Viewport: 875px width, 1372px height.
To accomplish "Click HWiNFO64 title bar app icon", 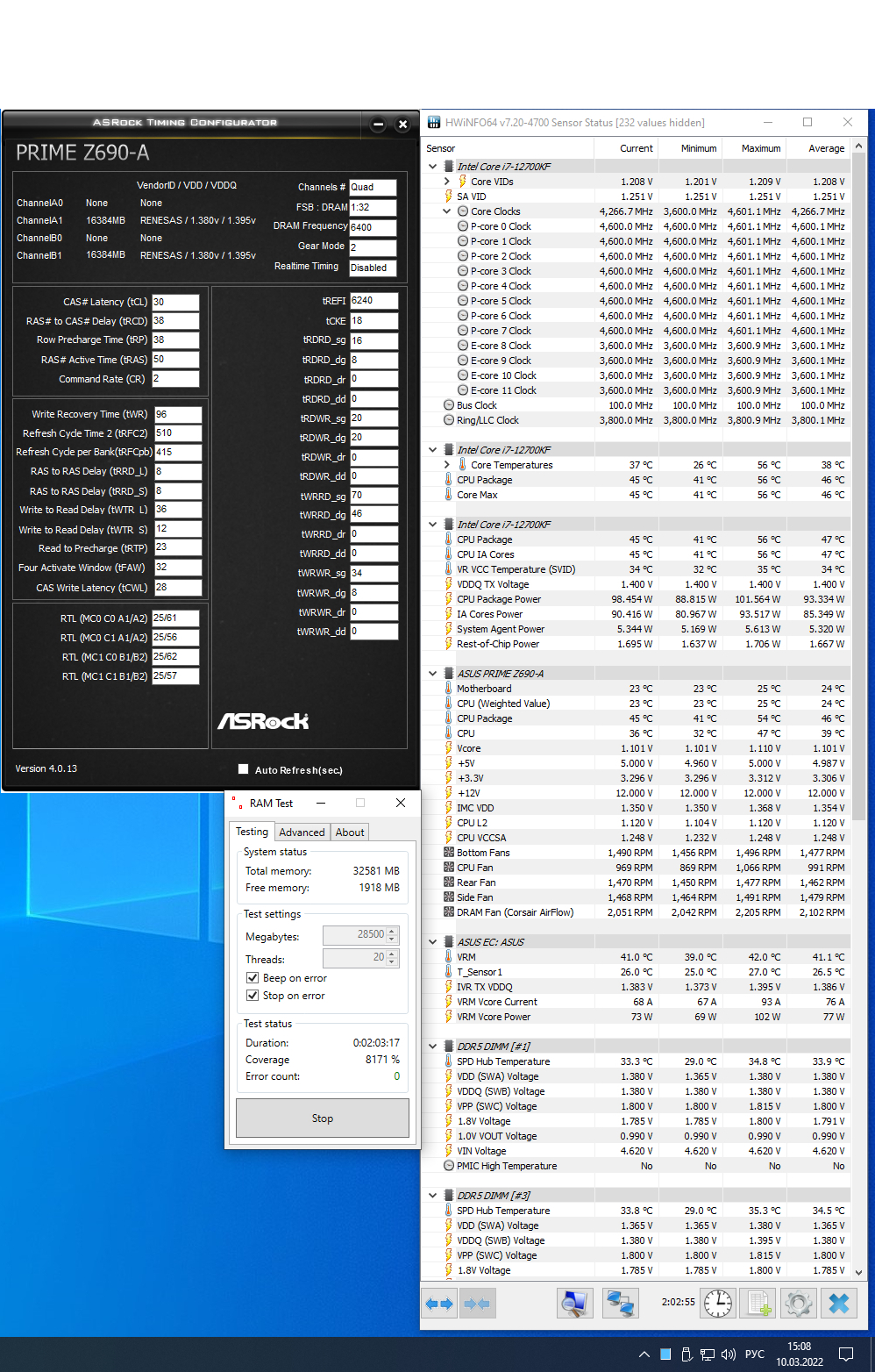I will (434, 122).
